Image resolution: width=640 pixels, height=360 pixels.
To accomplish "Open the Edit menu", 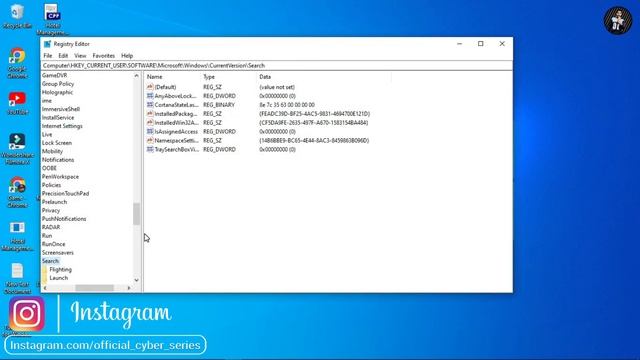I will click(x=63, y=56).
